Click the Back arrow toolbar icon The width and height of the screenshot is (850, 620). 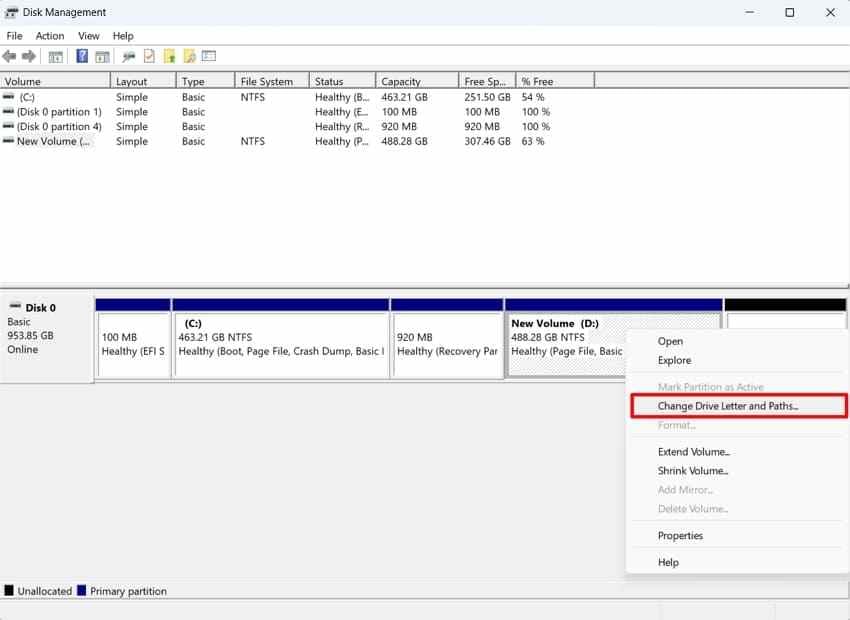9,56
